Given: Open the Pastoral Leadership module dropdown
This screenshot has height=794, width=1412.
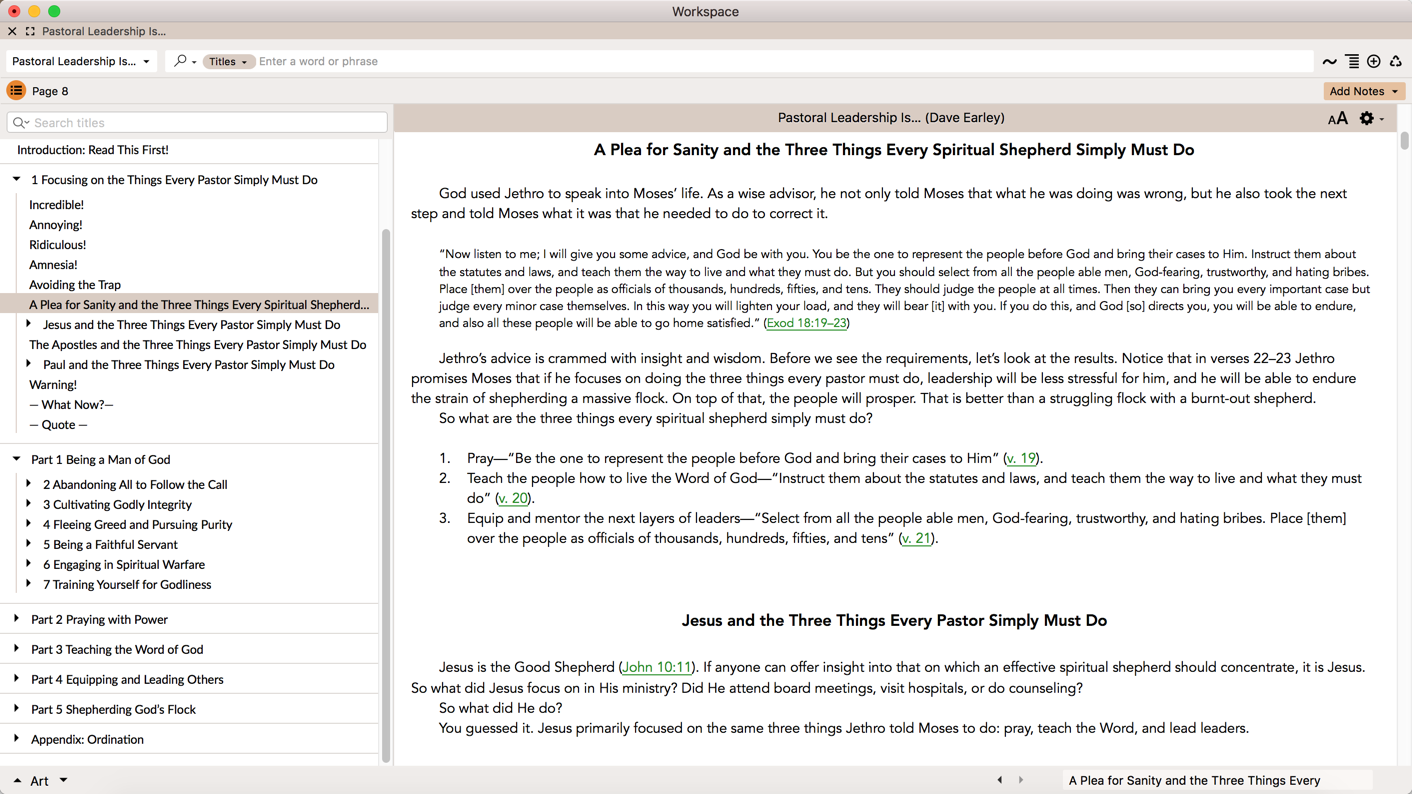Looking at the screenshot, I should (81, 62).
